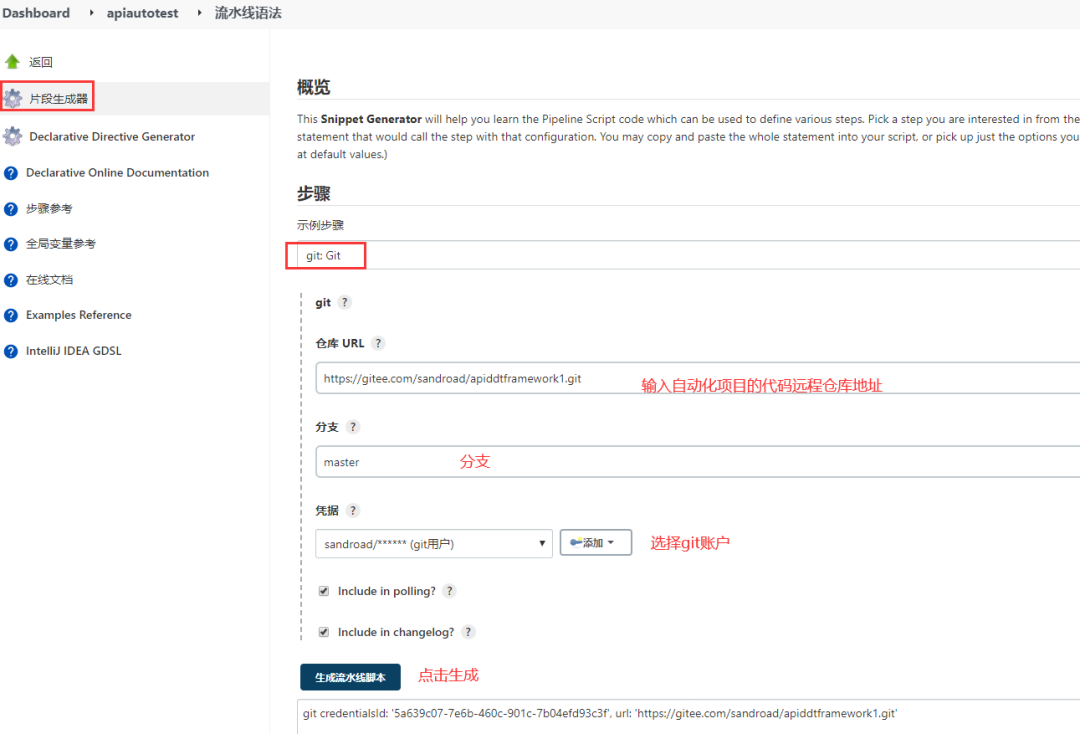
Task: Open Examples Reference sidebar link
Action: (79, 315)
